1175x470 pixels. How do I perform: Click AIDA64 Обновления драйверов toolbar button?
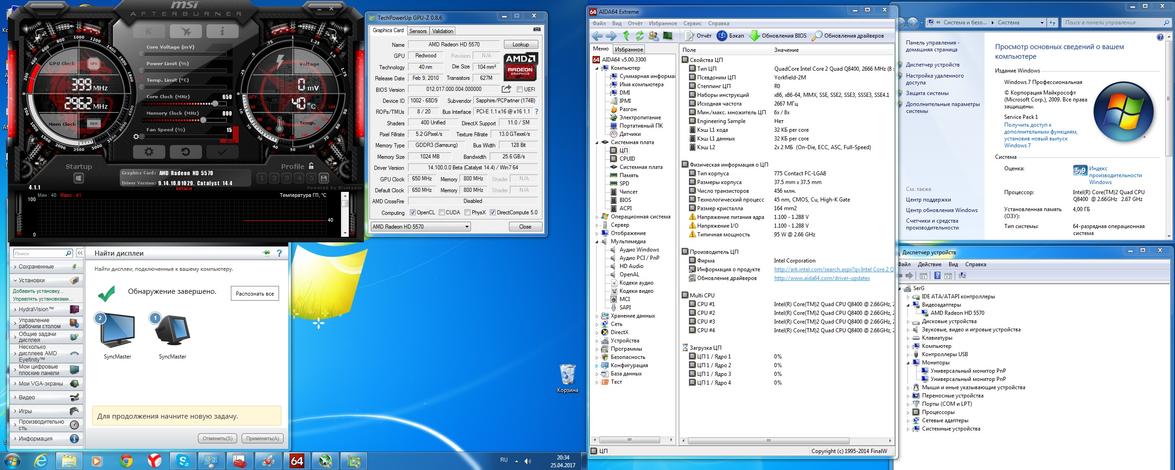848,35
